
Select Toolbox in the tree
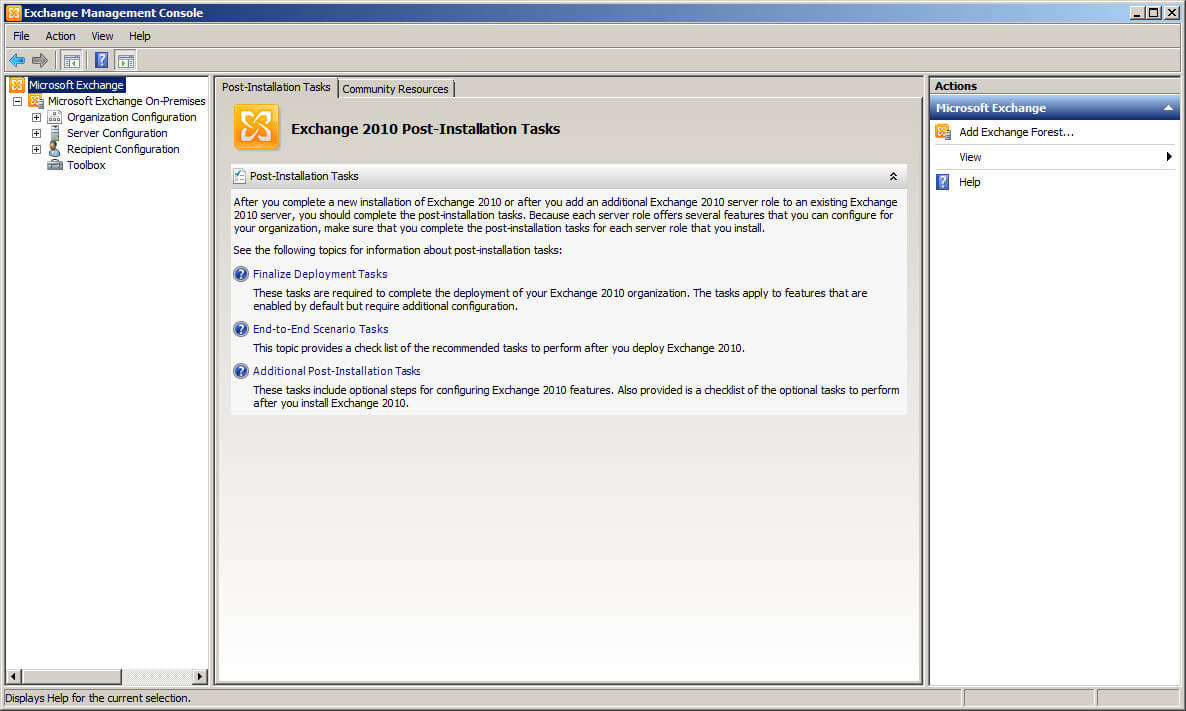click(86, 165)
